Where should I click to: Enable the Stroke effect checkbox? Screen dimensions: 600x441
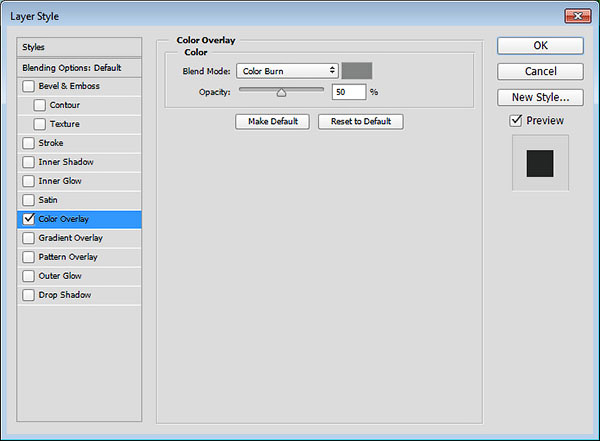[28, 143]
